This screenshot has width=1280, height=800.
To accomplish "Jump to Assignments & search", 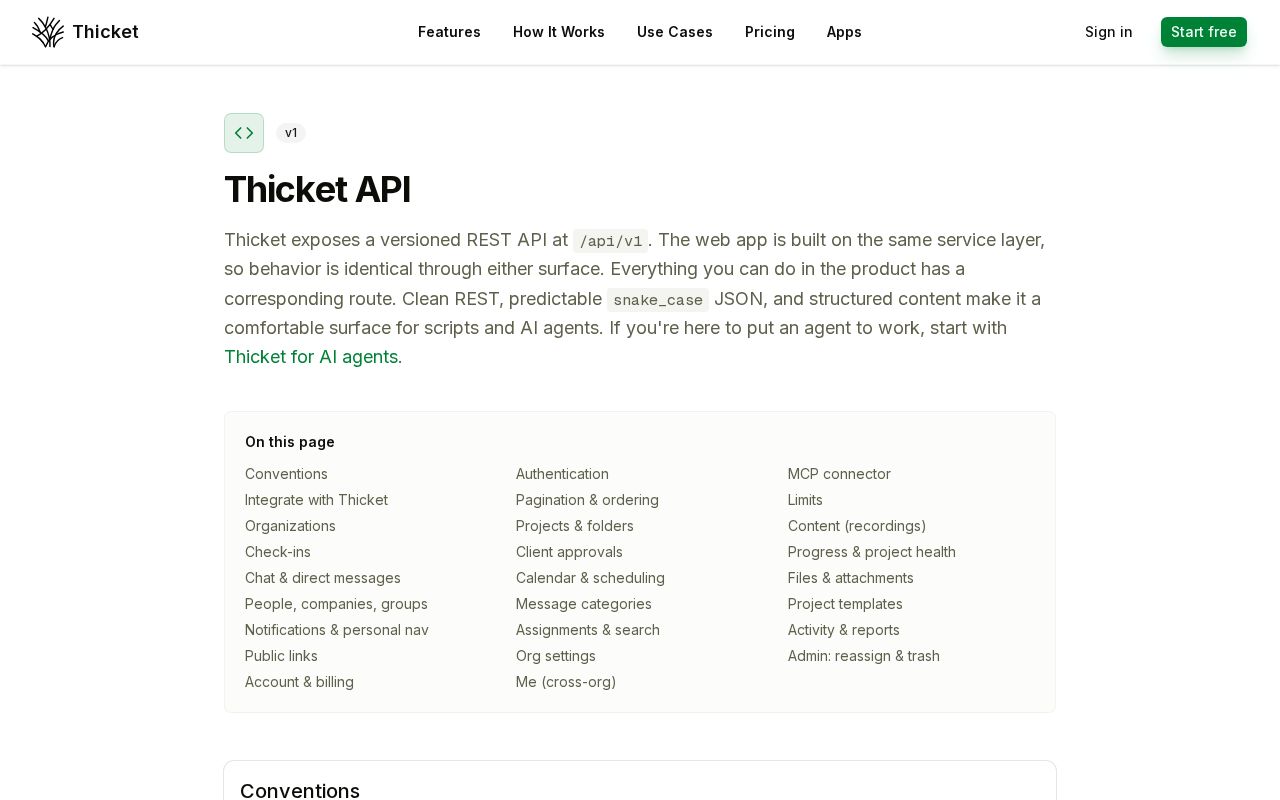I will [588, 630].
